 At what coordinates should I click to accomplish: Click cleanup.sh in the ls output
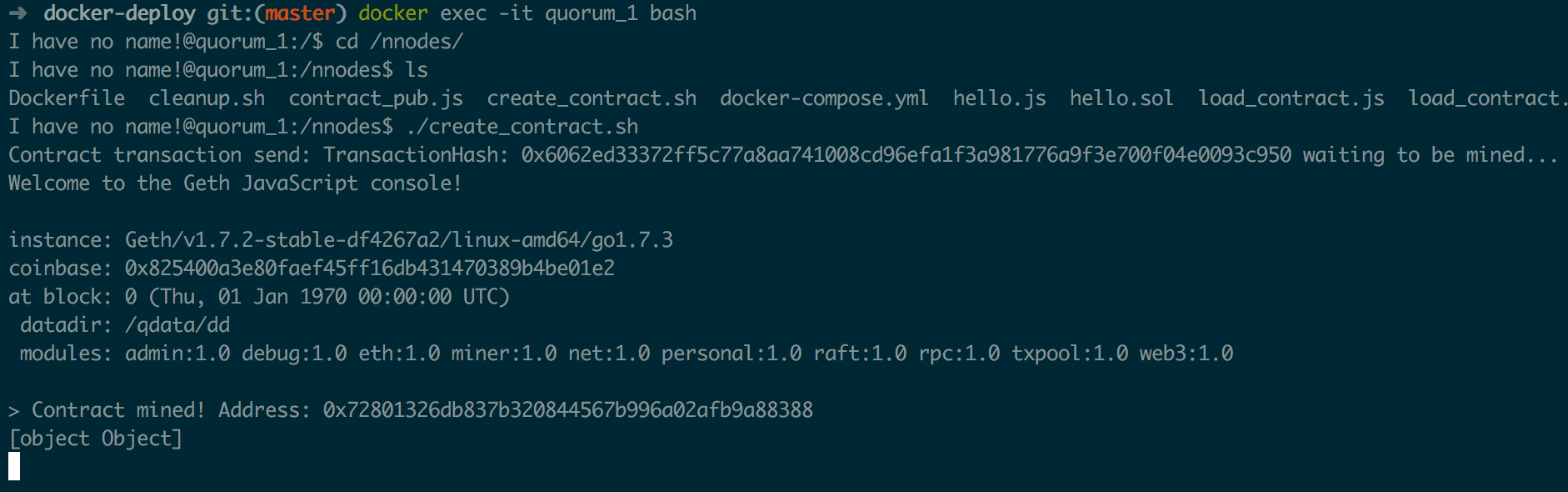[207, 98]
